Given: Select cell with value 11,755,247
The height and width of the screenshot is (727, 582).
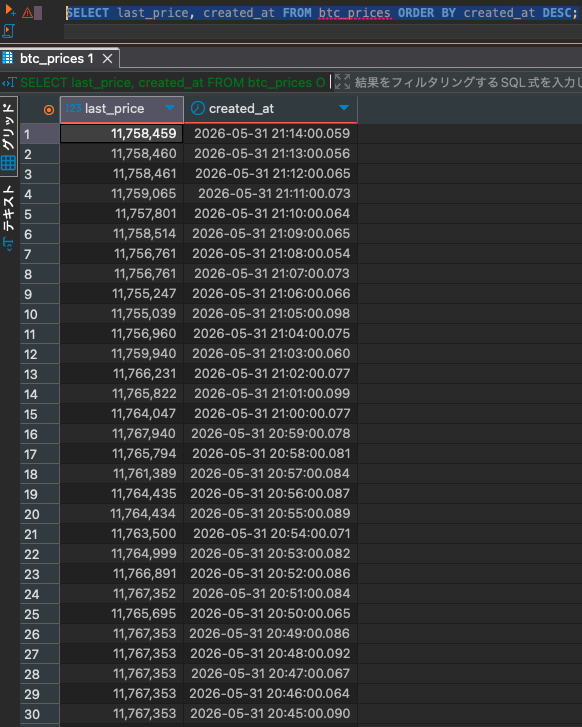Looking at the screenshot, I should (x=122, y=294).
